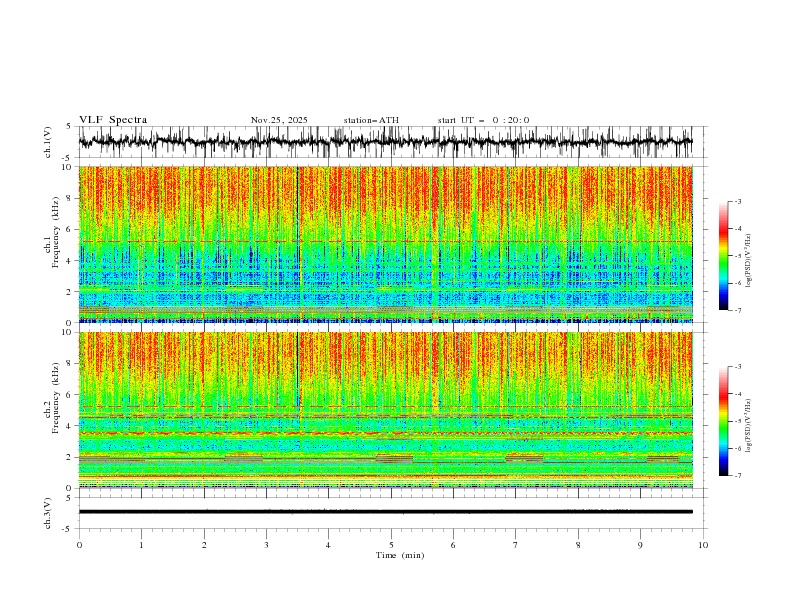792x612 pixels.
Task: Click the ch.2 colorbar "log(PSD)(V²/Hz)" label
Action: 749,425
